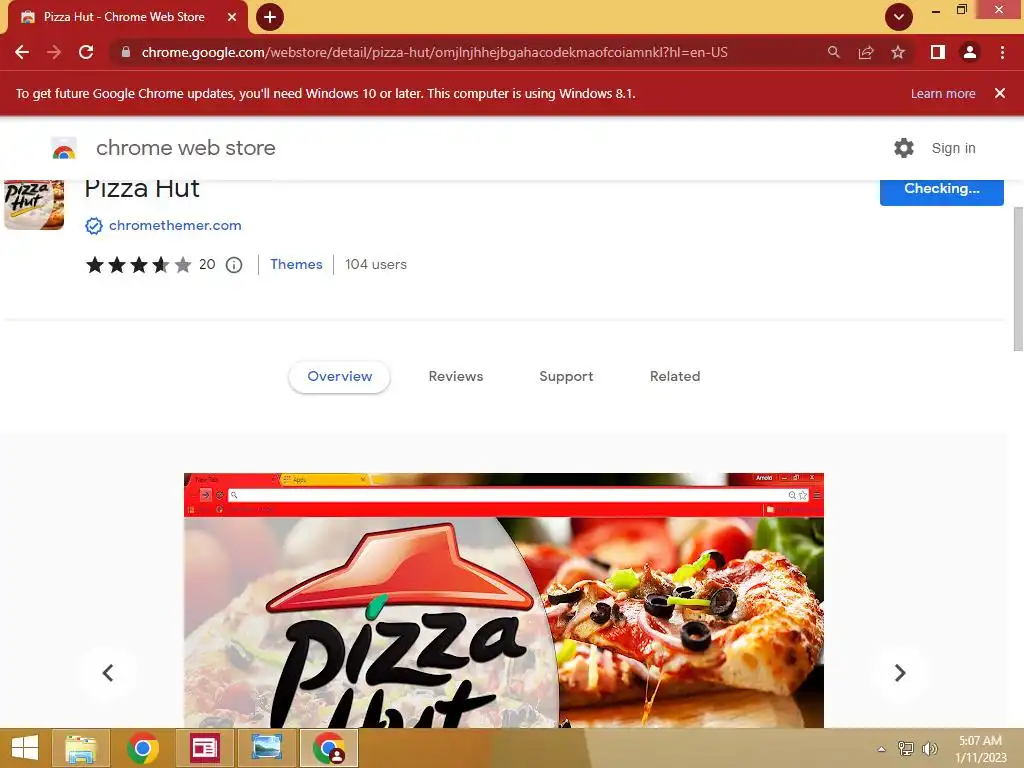
Task: Click the forward navigation arrow
Action: coord(54,52)
